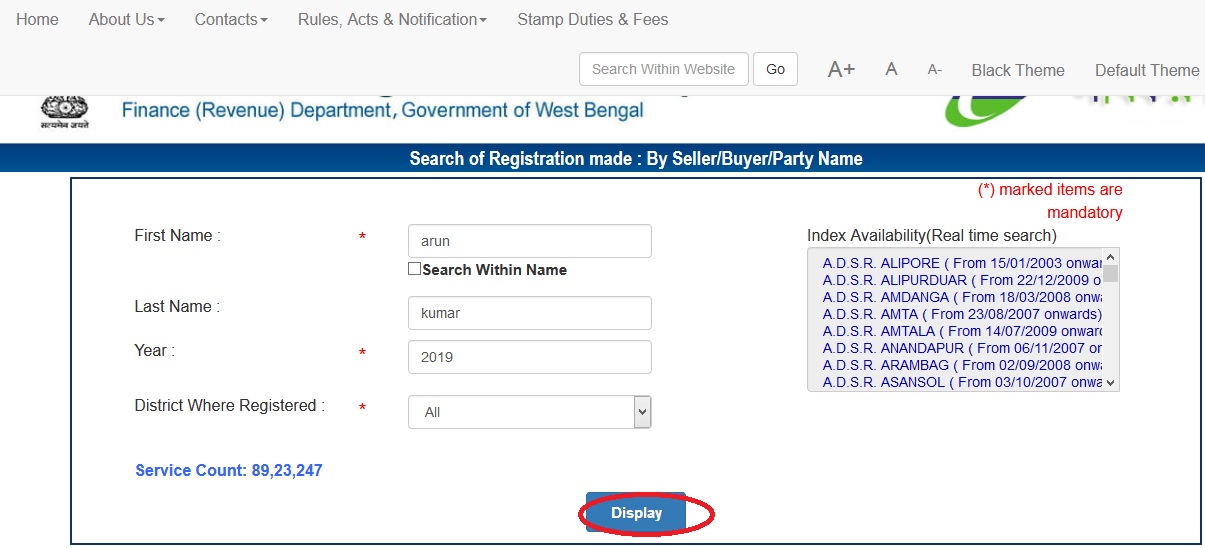Switch to Default Theme
This screenshot has width=1205, height=548.
(1147, 70)
